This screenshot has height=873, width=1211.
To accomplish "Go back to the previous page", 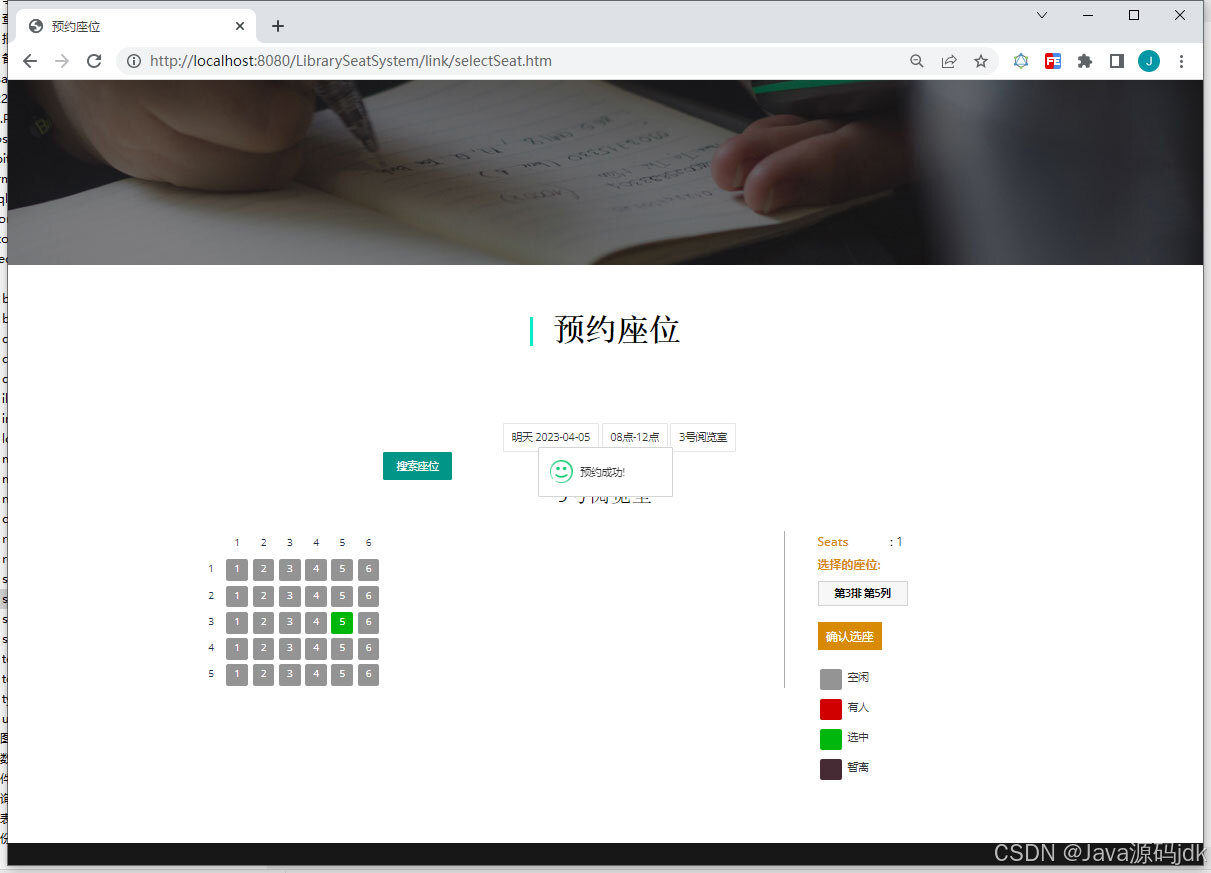I will [x=30, y=61].
